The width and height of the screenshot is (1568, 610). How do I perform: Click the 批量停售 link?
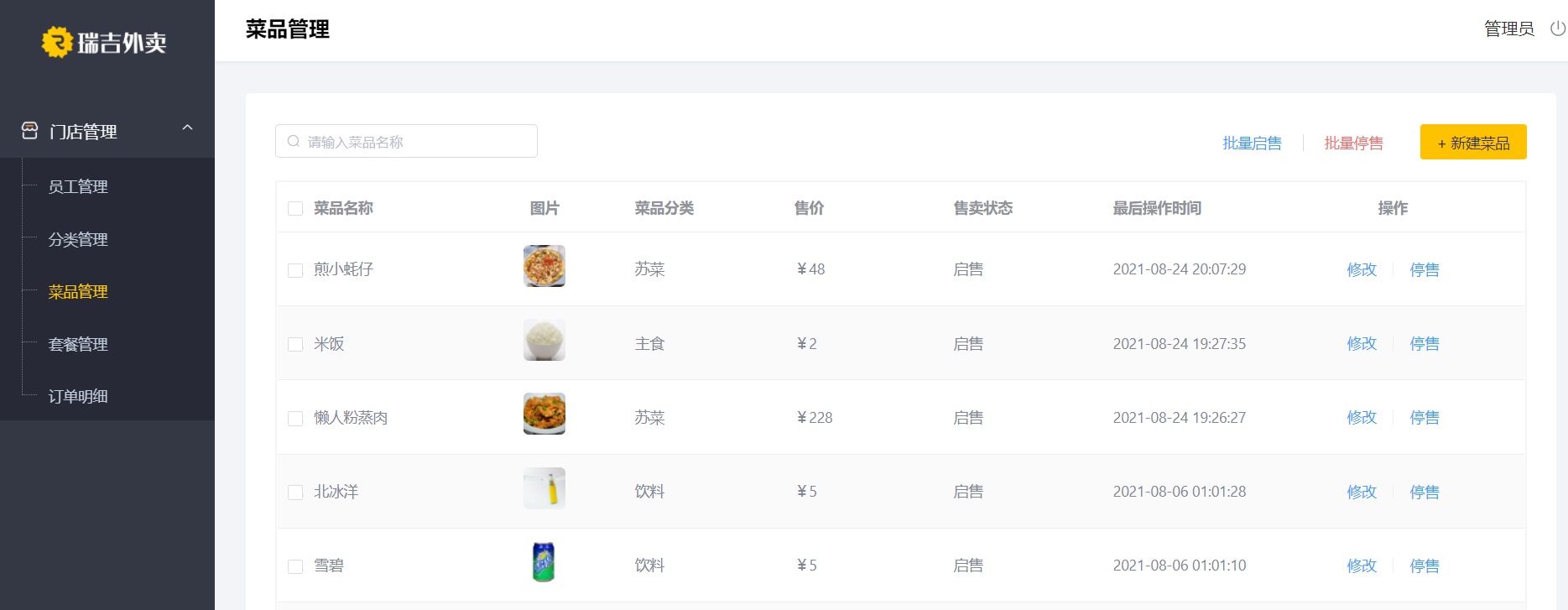click(x=1353, y=143)
